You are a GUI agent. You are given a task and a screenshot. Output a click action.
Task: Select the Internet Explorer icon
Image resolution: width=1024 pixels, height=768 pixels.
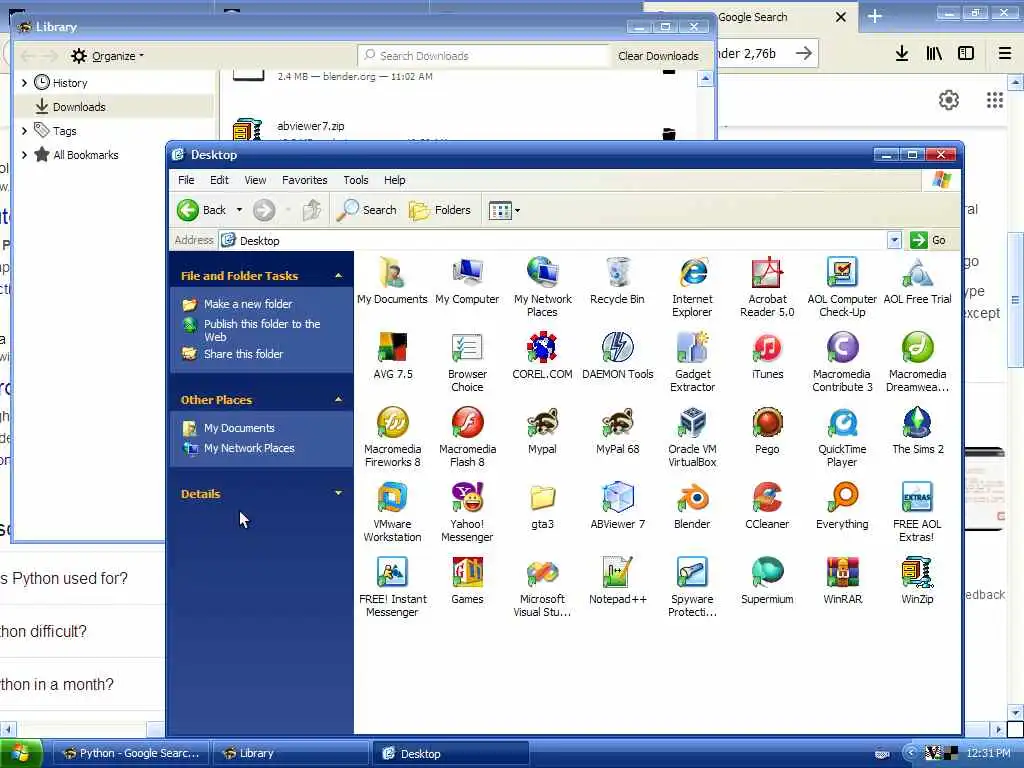(x=692, y=286)
